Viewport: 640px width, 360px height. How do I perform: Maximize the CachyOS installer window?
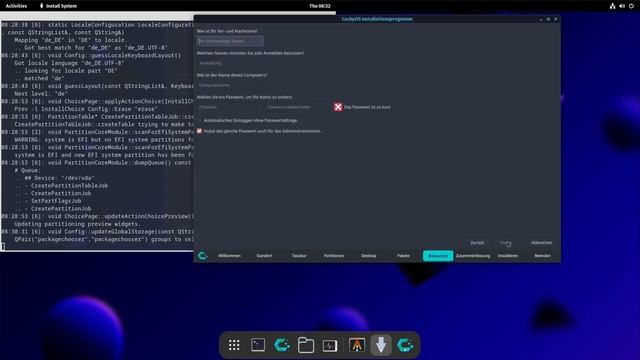tap(548, 19)
